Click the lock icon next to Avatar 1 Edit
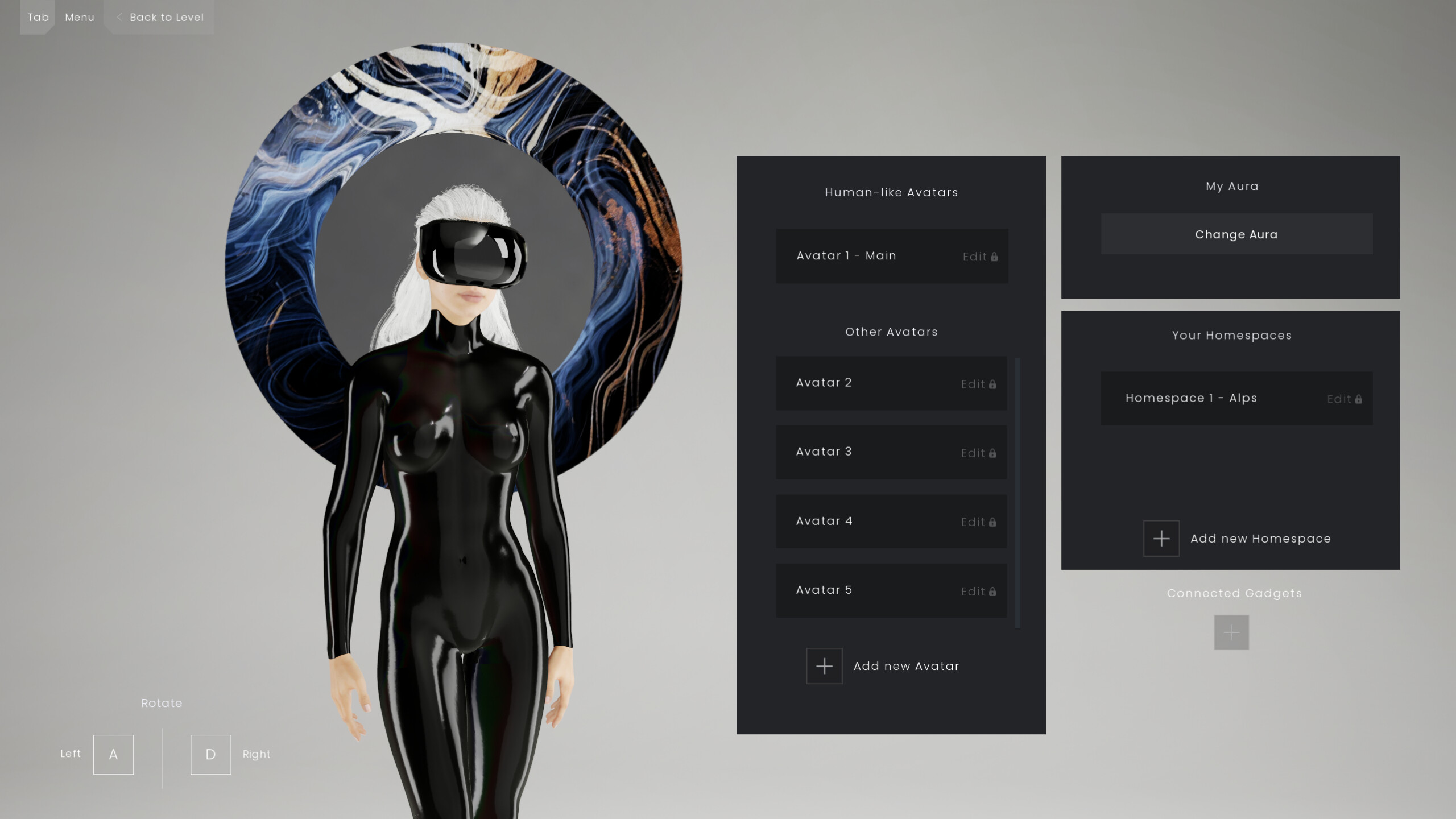The height and width of the screenshot is (819, 1456). coord(994,257)
